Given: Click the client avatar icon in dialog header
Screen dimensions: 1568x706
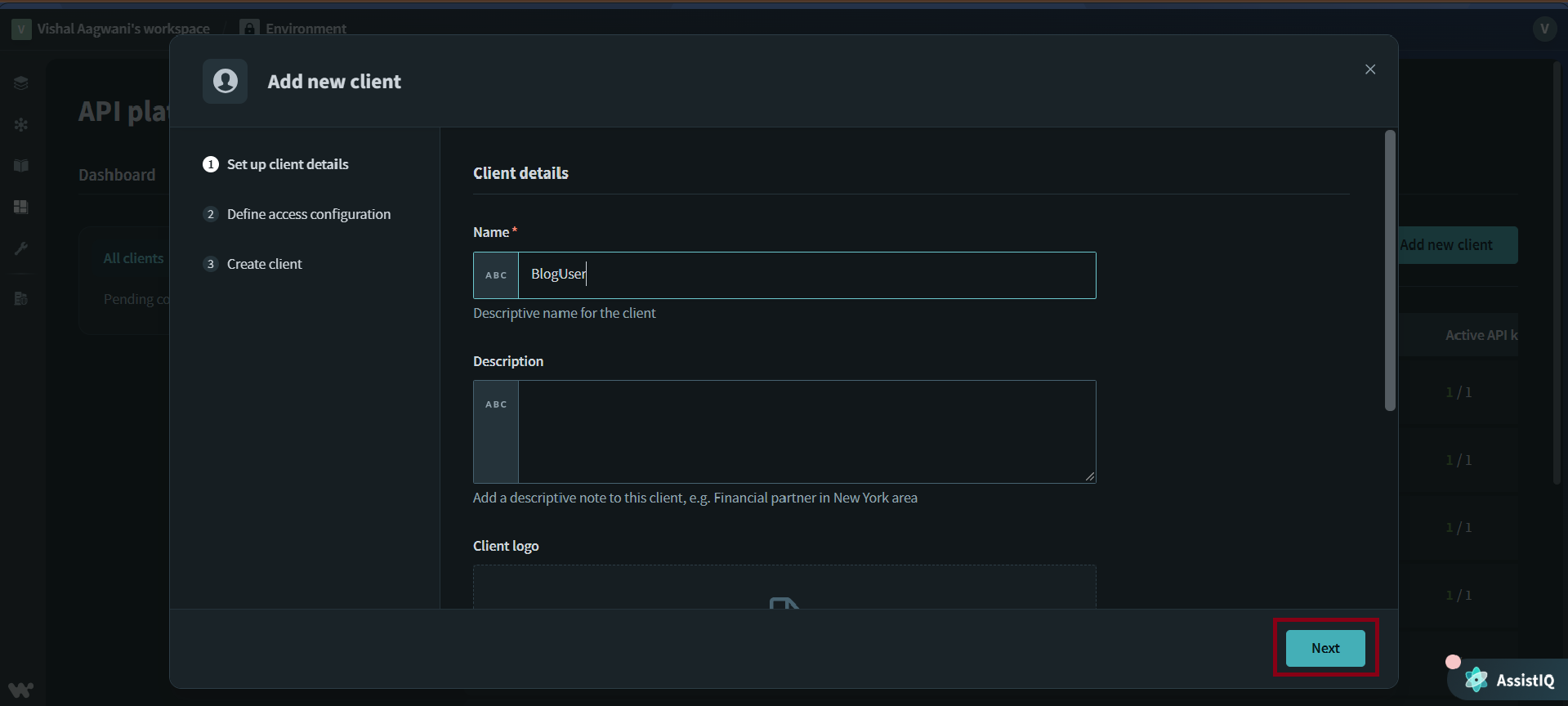Looking at the screenshot, I should point(225,81).
